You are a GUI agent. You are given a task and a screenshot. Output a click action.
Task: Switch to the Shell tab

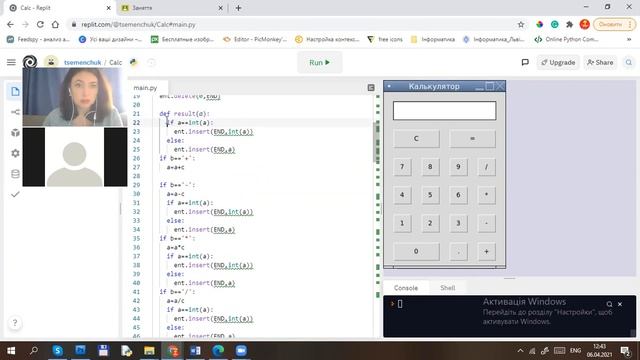[x=447, y=288]
